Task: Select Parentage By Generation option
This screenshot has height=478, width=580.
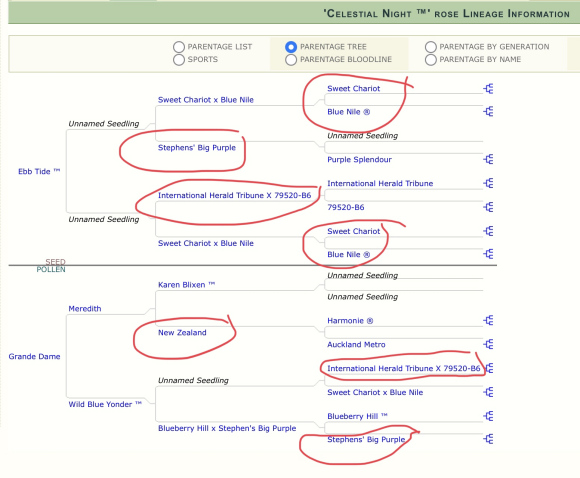Action: tap(431, 47)
